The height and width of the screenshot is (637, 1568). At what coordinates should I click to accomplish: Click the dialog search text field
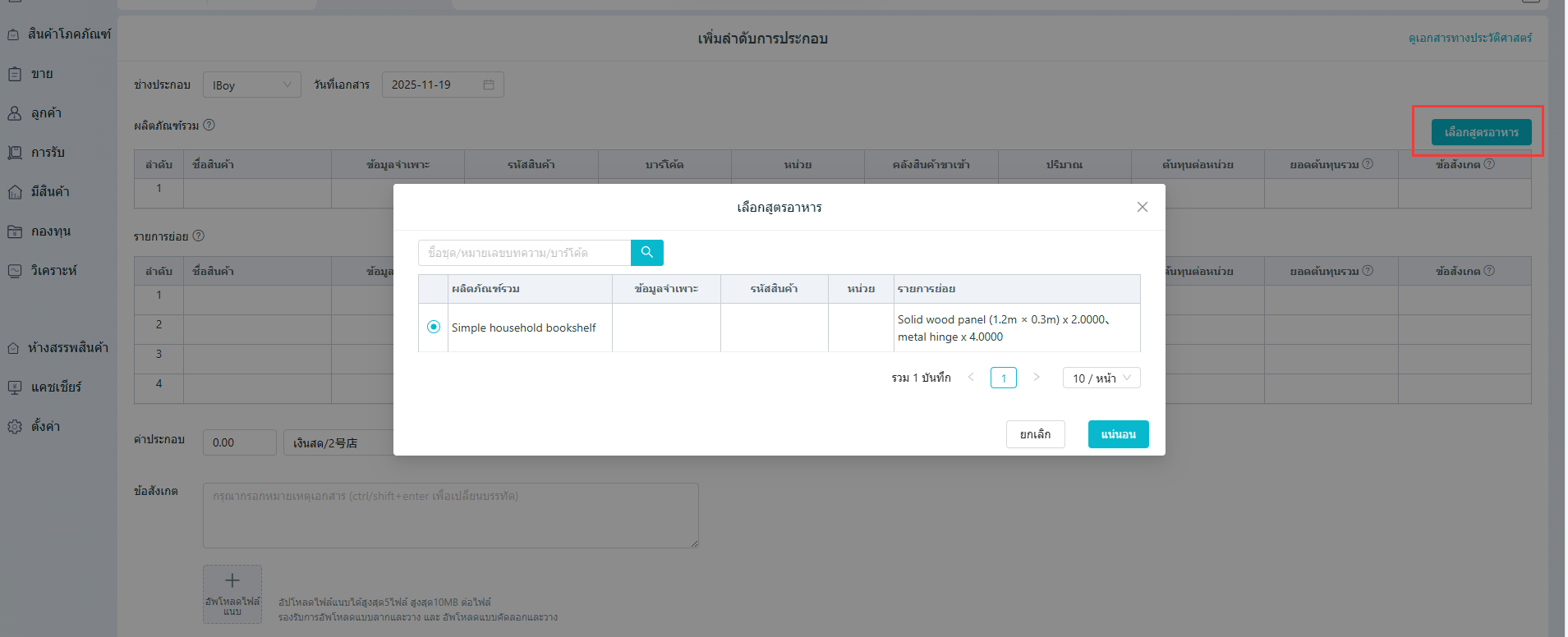524,253
